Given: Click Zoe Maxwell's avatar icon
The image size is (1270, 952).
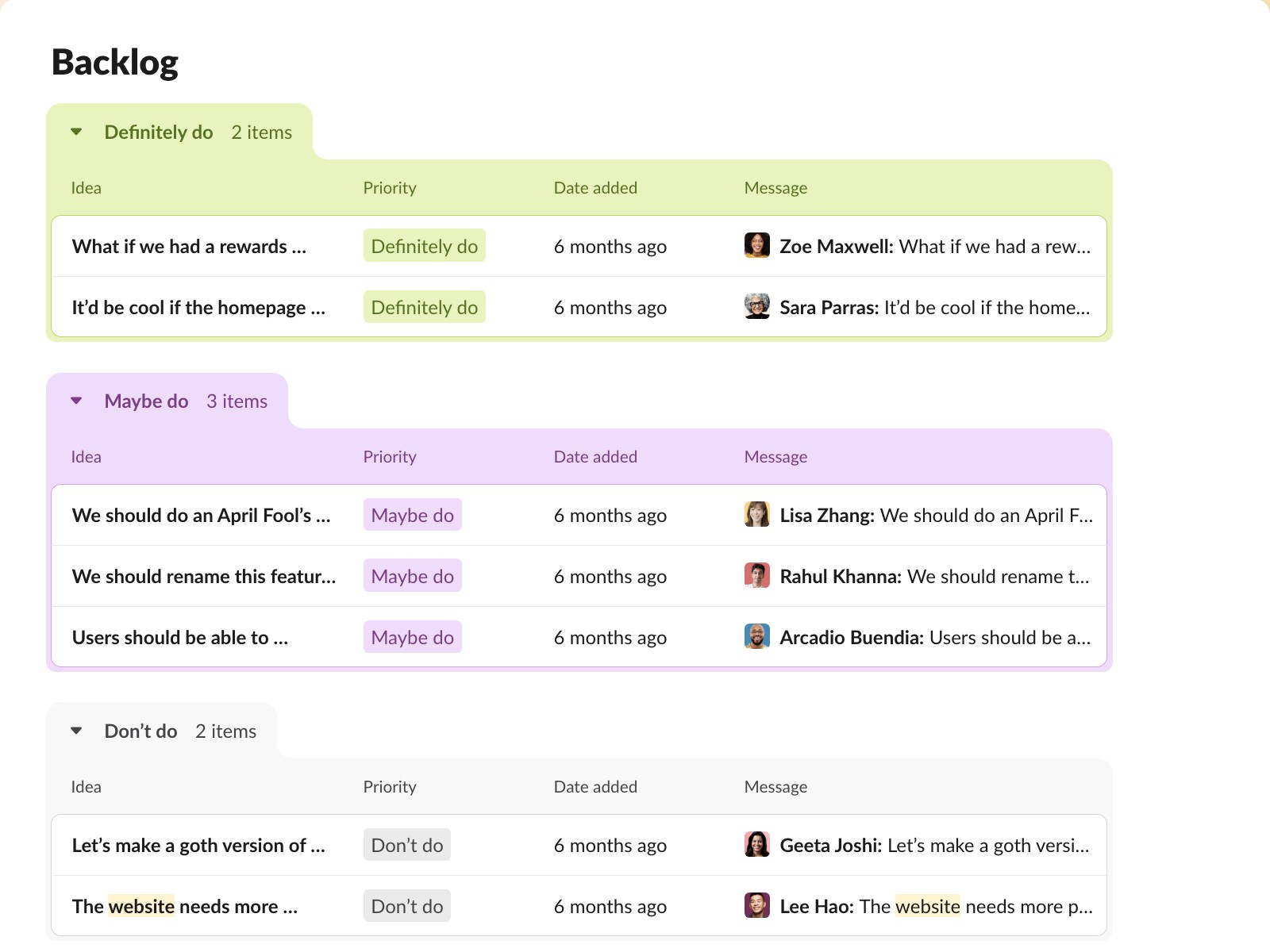Looking at the screenshot, I should tap(756, 246).
